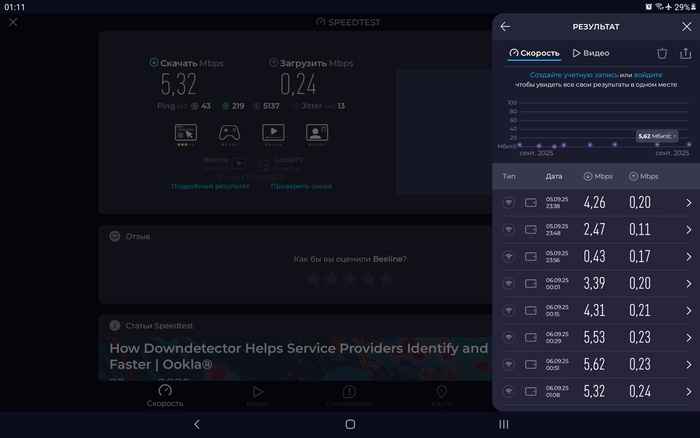Expand the 0,43 Mbps result row chevron
The image size is (700, 438).
click(x=688, y=257)
